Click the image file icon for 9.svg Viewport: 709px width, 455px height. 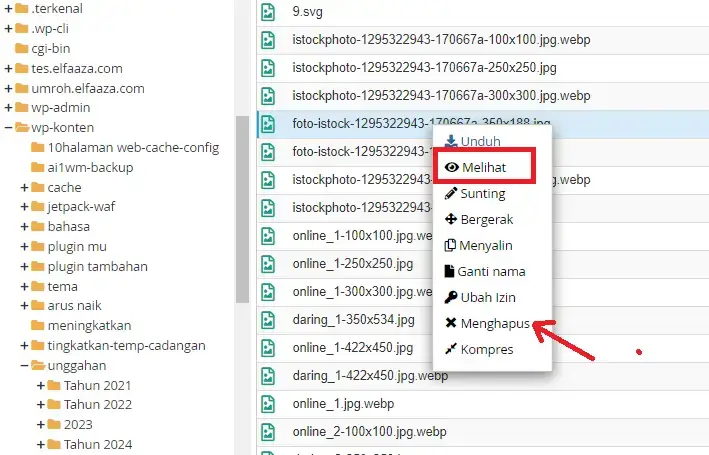(x=268, y=12)
